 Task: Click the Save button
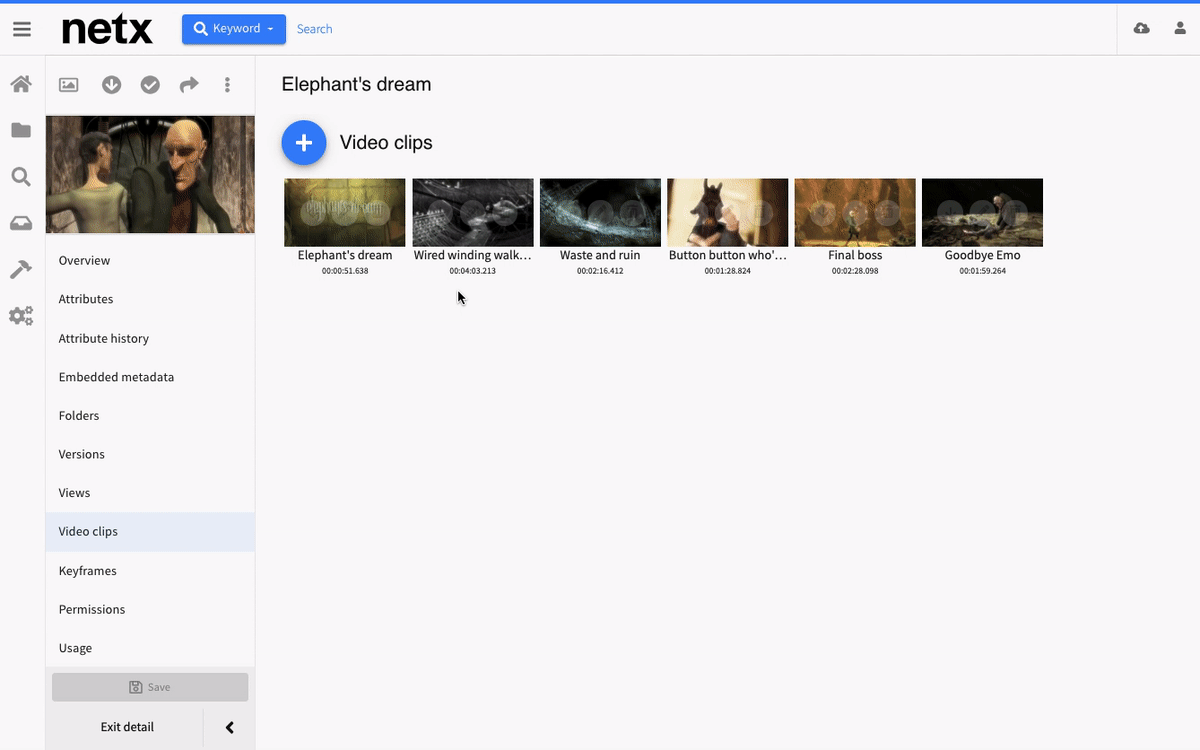pyautogui.click(x=150, y=687)
